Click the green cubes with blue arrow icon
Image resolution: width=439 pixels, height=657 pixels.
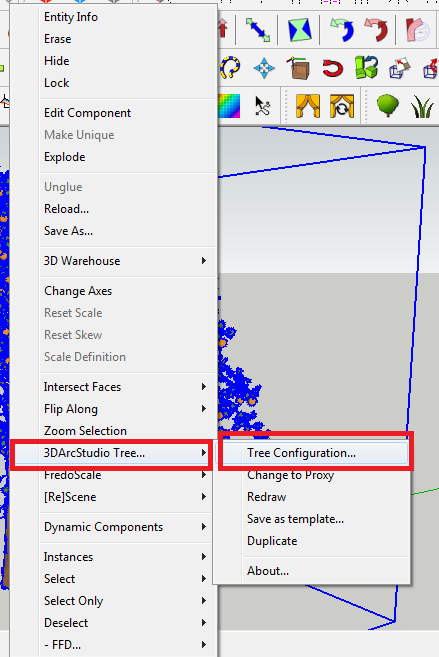coord(367,68)
